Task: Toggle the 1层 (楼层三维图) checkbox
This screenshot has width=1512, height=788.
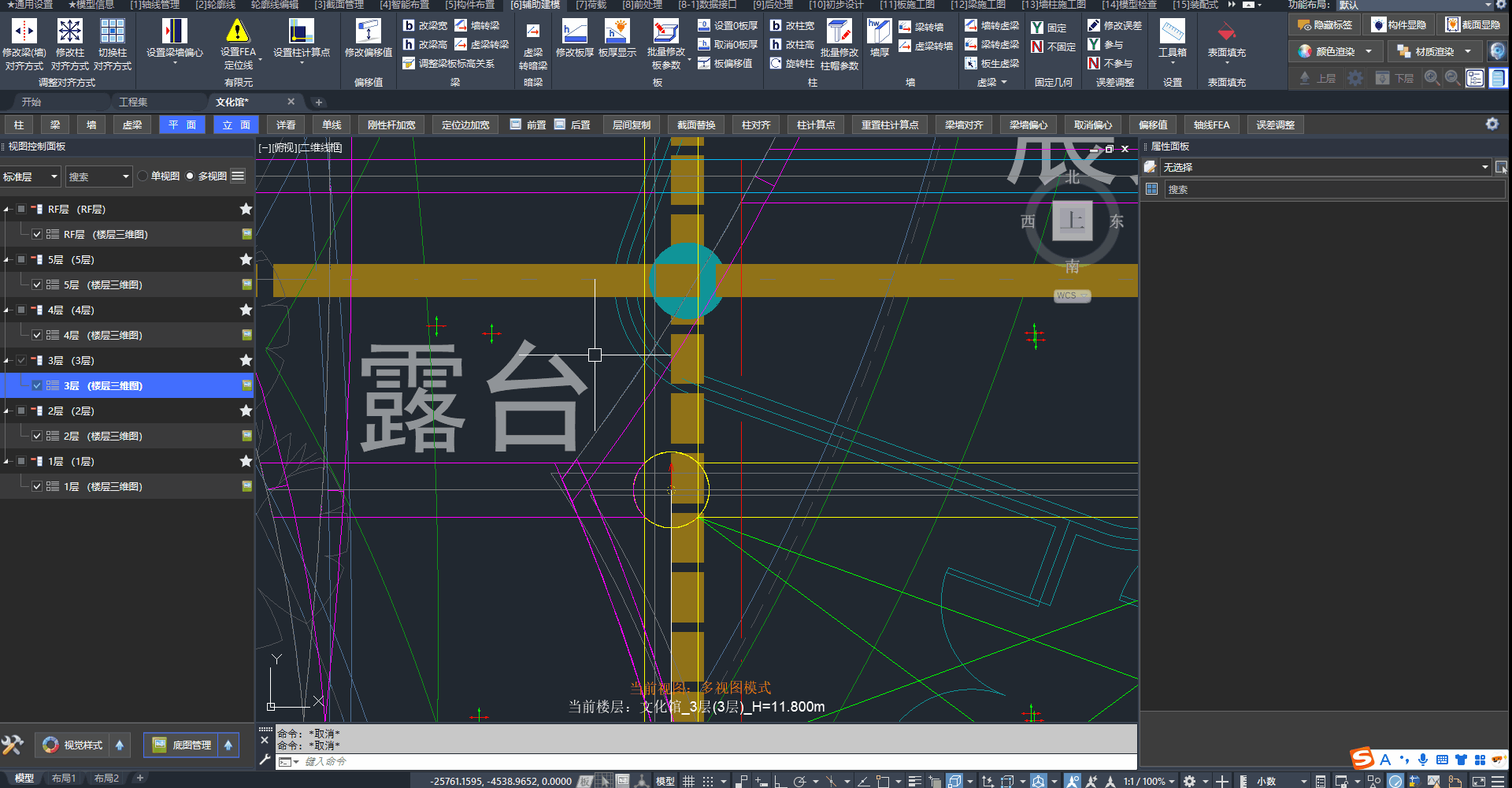Action: click(x=37, y=487)
